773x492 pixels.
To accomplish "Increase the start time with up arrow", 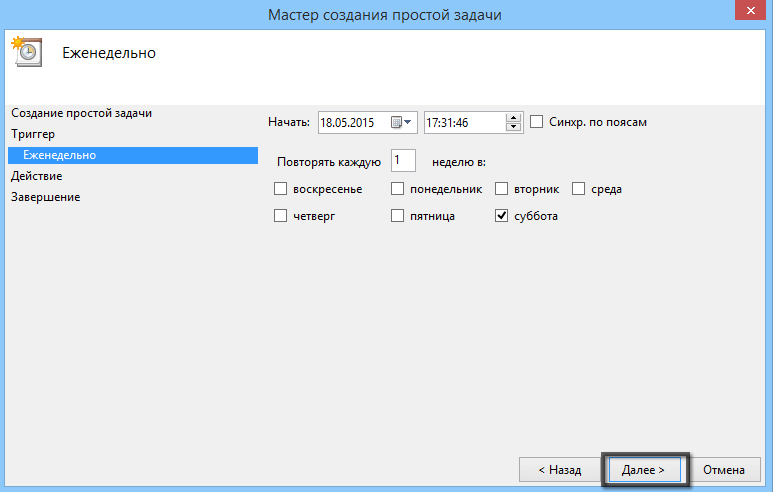I will point(513,118).
